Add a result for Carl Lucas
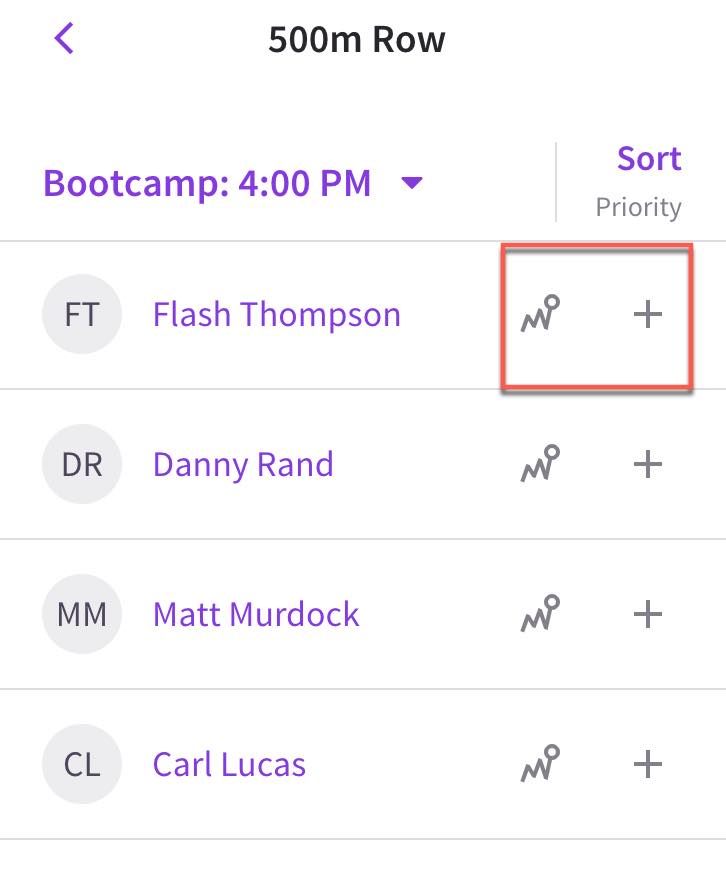This screenshot has height=892, width=726. (647, 764)
